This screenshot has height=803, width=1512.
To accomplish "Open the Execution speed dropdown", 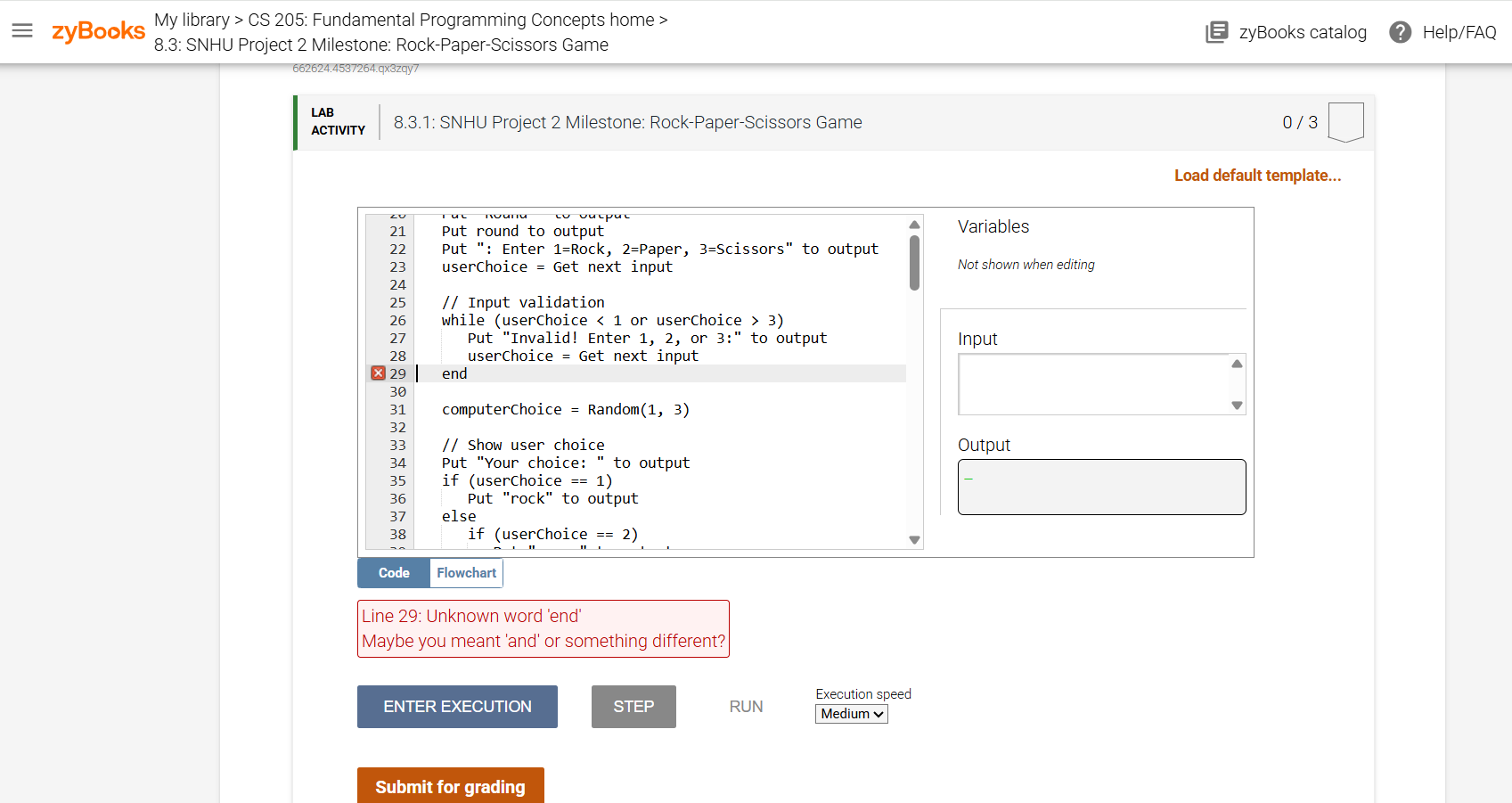I will pos(852,714).
